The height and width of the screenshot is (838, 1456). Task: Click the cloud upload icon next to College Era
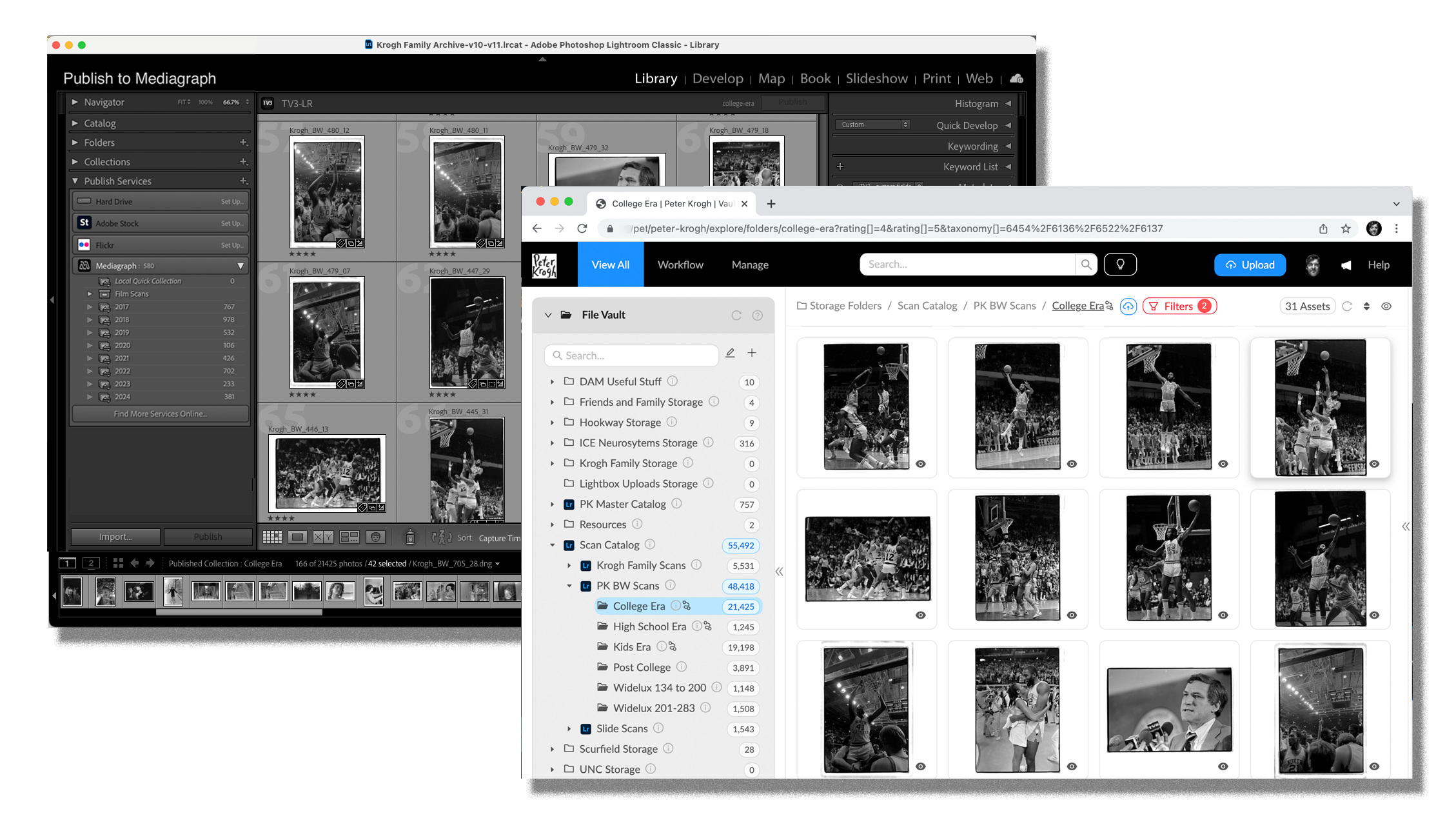pyautogui.click(x=1128, y=306)
